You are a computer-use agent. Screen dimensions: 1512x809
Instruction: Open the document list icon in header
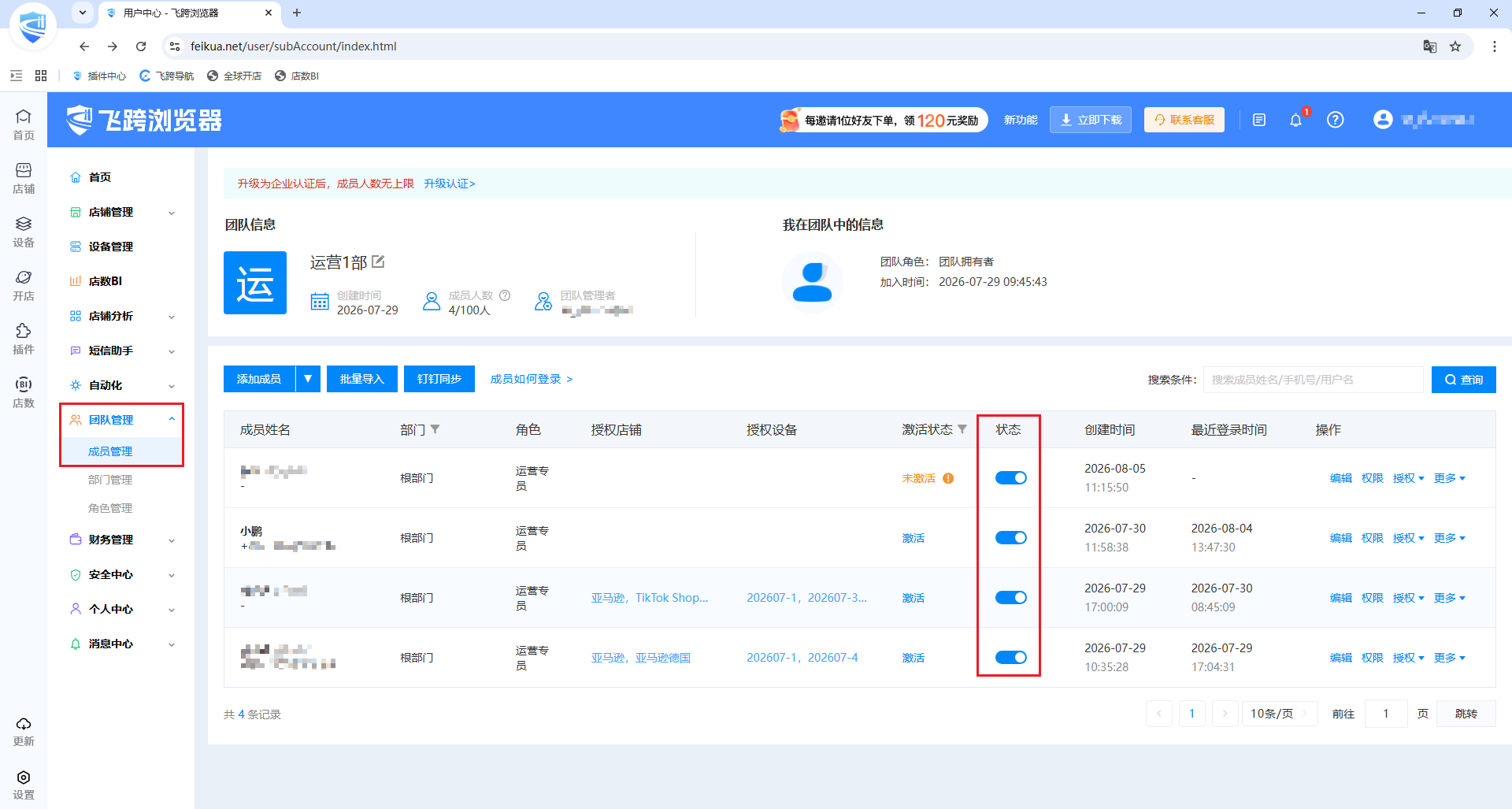point(1259,120)
